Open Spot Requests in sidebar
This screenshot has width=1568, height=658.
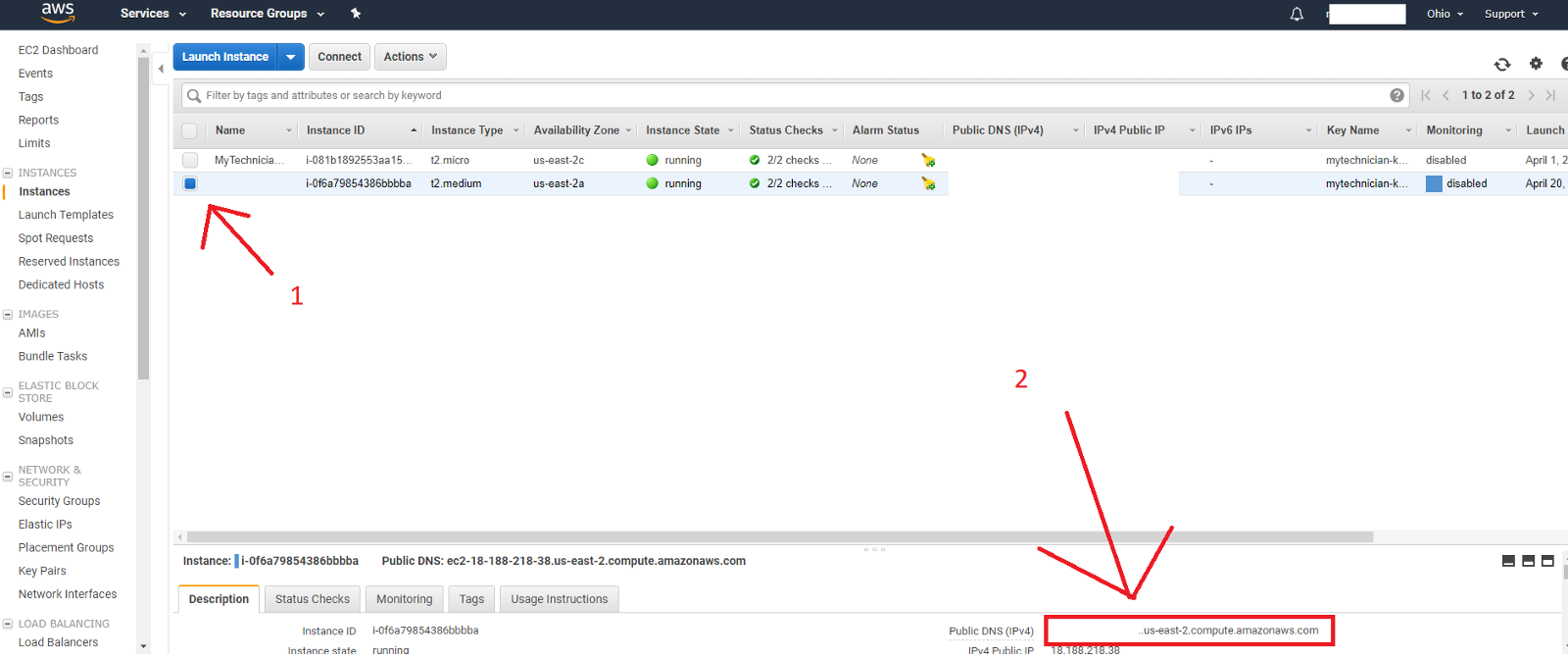[56, 238]
